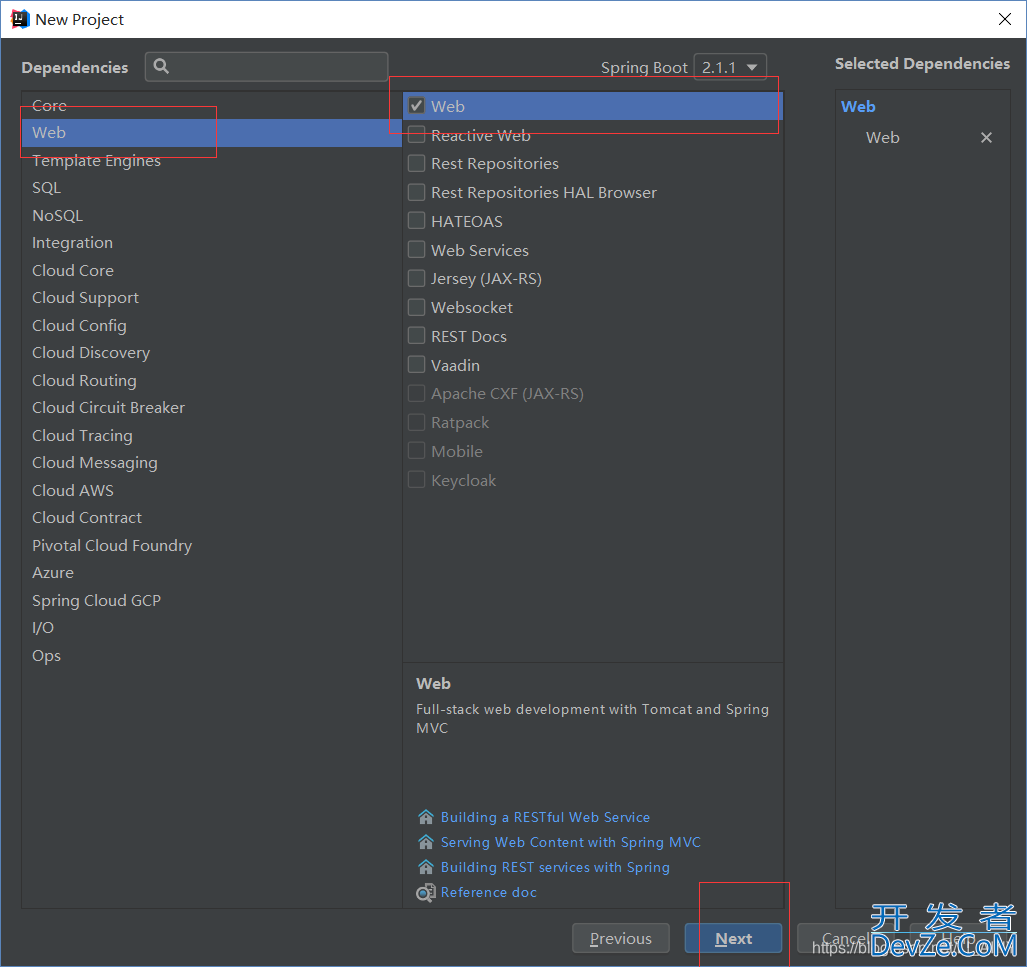Screen dimensions: 1027x967
Task: Select the Ops category
Action: 212,656
